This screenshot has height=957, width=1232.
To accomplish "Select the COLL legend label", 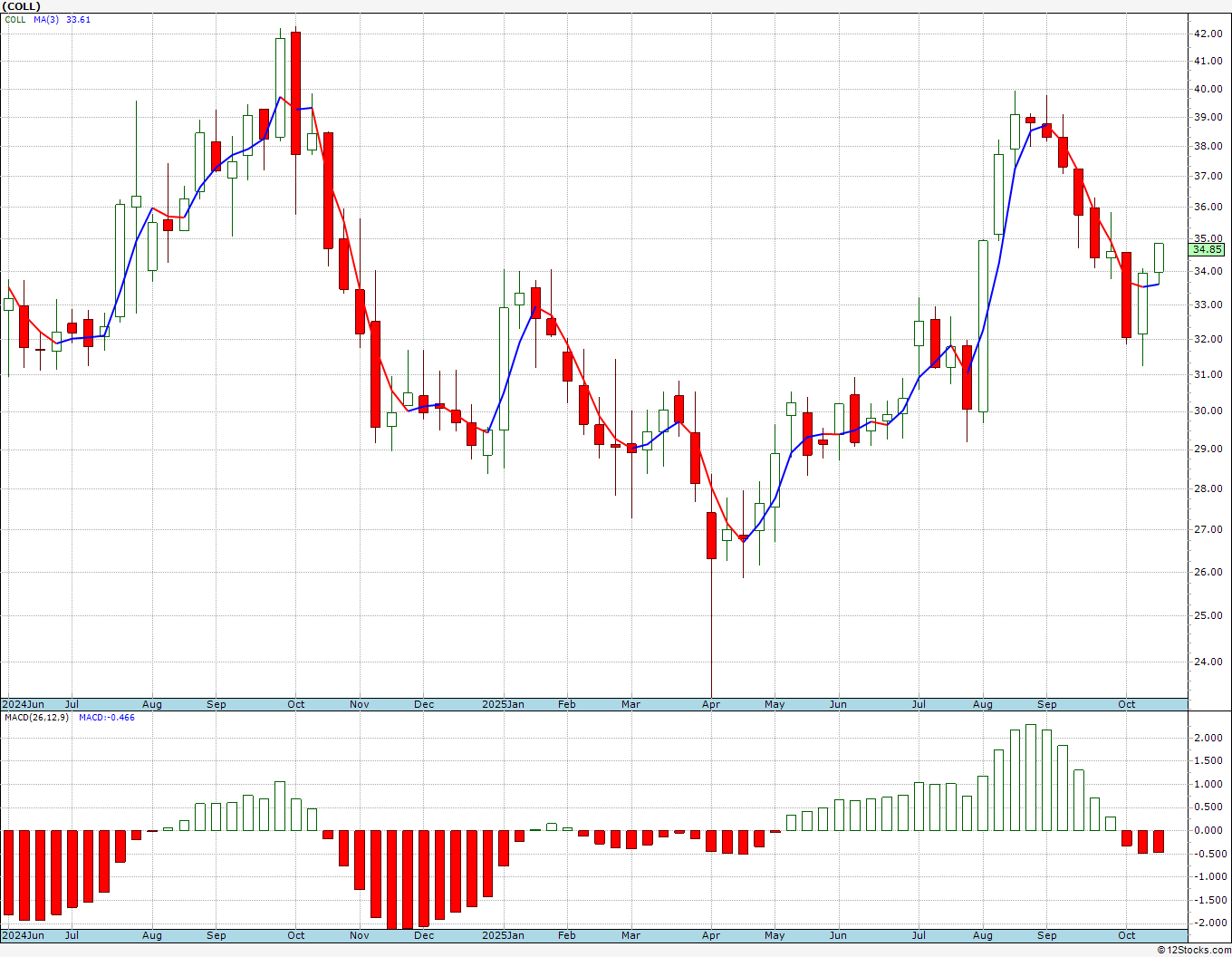I will tap(15, 19).
